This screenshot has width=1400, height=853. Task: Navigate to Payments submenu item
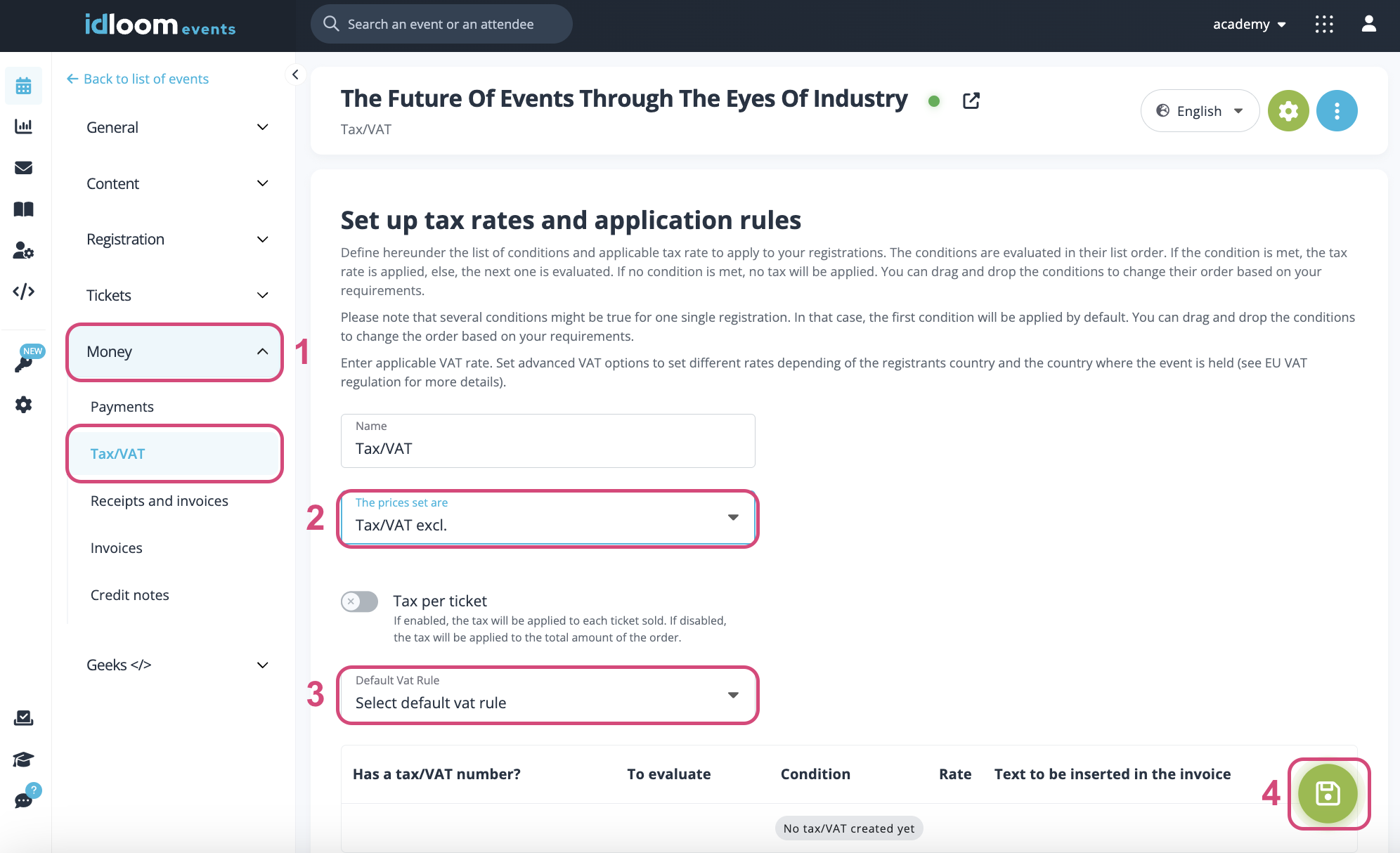pyautogui.click(x=121, y=405)
